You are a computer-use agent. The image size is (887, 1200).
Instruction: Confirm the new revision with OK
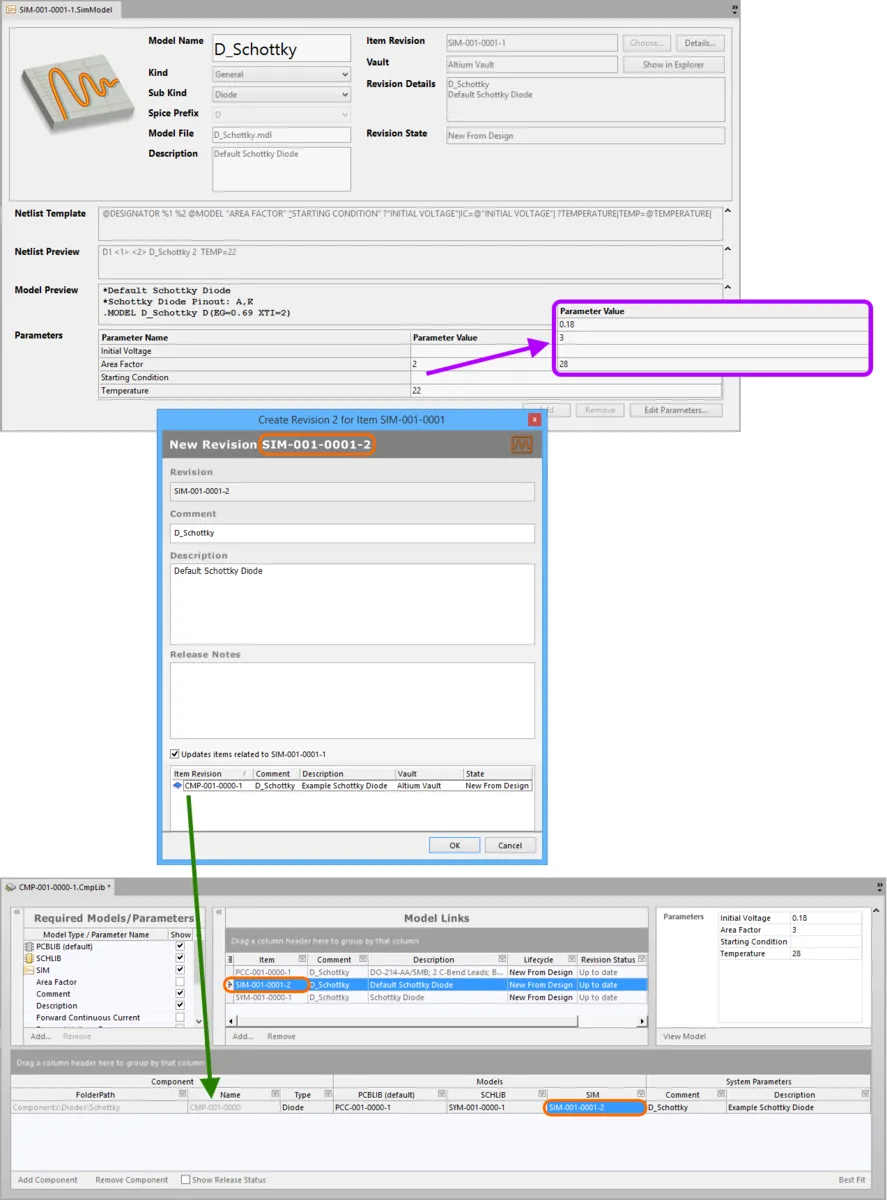coord(454,845)
